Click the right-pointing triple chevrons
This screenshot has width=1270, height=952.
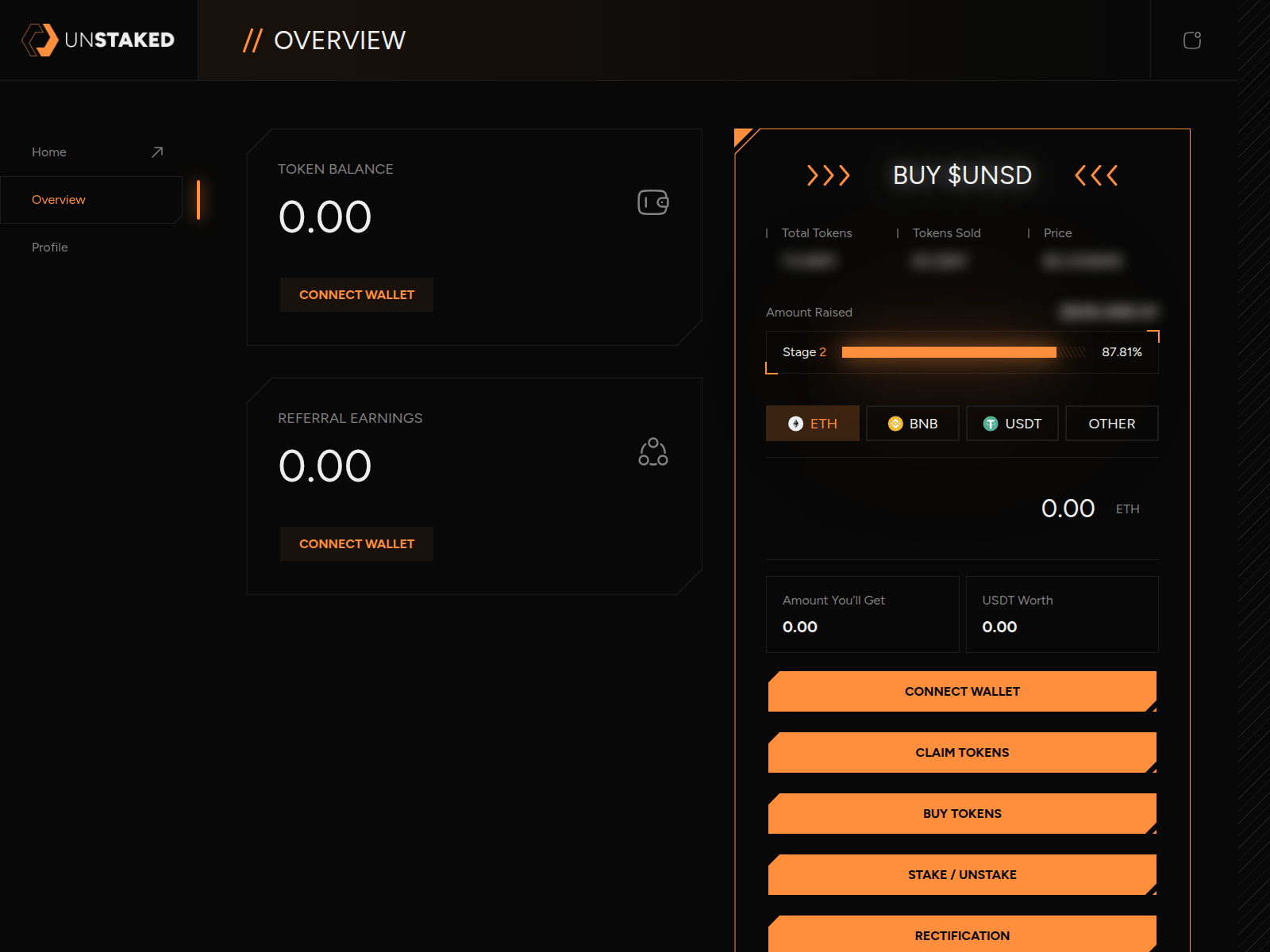[828, 175]
